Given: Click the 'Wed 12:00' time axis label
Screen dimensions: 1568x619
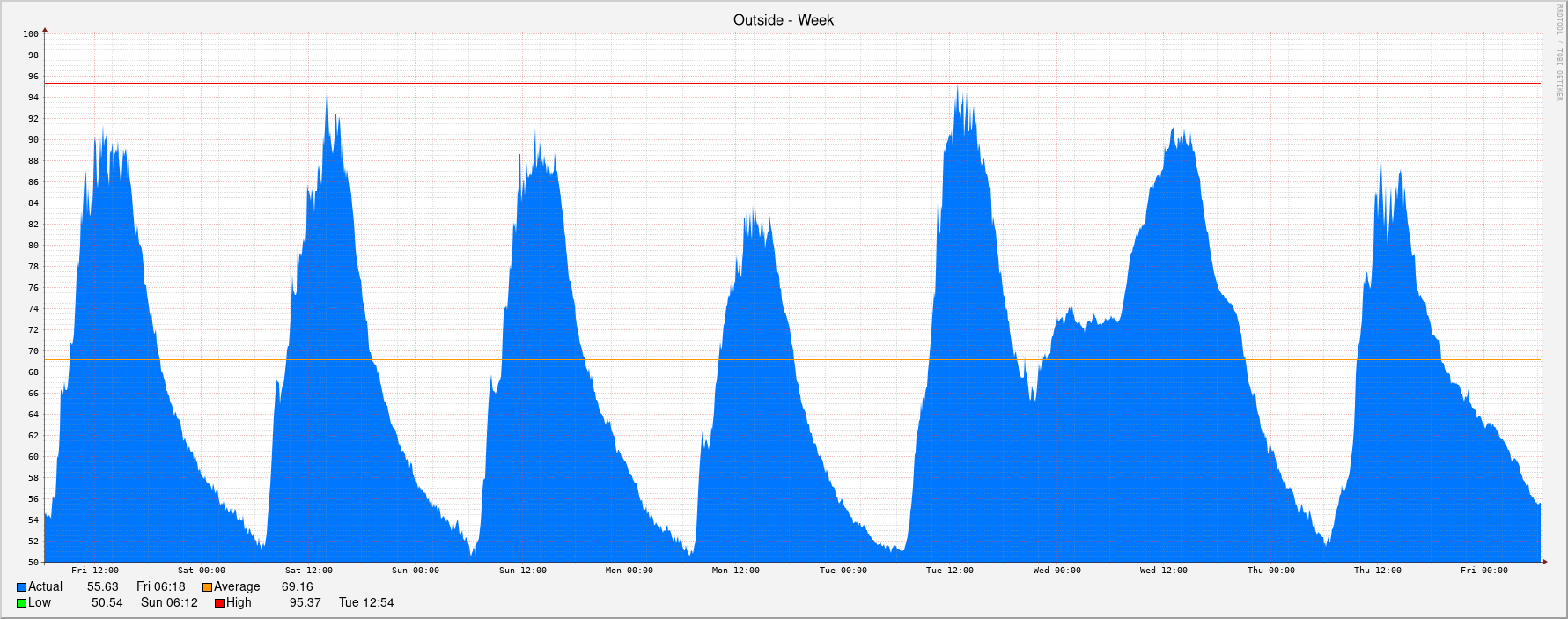Looking at the screenshot, I should coord(1163,571).
